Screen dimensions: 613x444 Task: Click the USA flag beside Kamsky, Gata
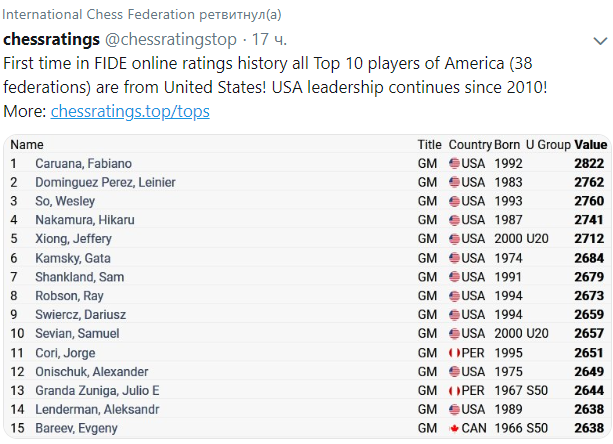pos(454,258)
